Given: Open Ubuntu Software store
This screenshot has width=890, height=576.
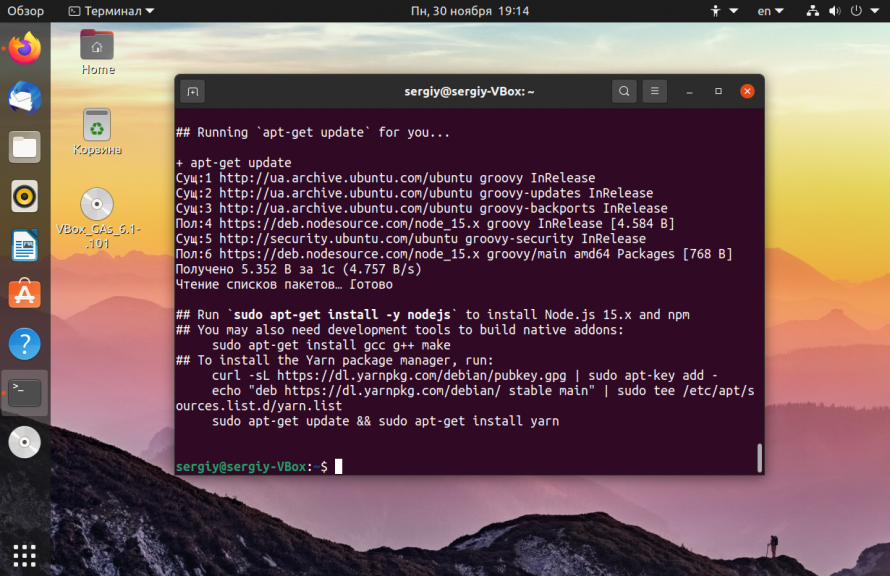Looking at the screenshot, I should pos(24,294).
